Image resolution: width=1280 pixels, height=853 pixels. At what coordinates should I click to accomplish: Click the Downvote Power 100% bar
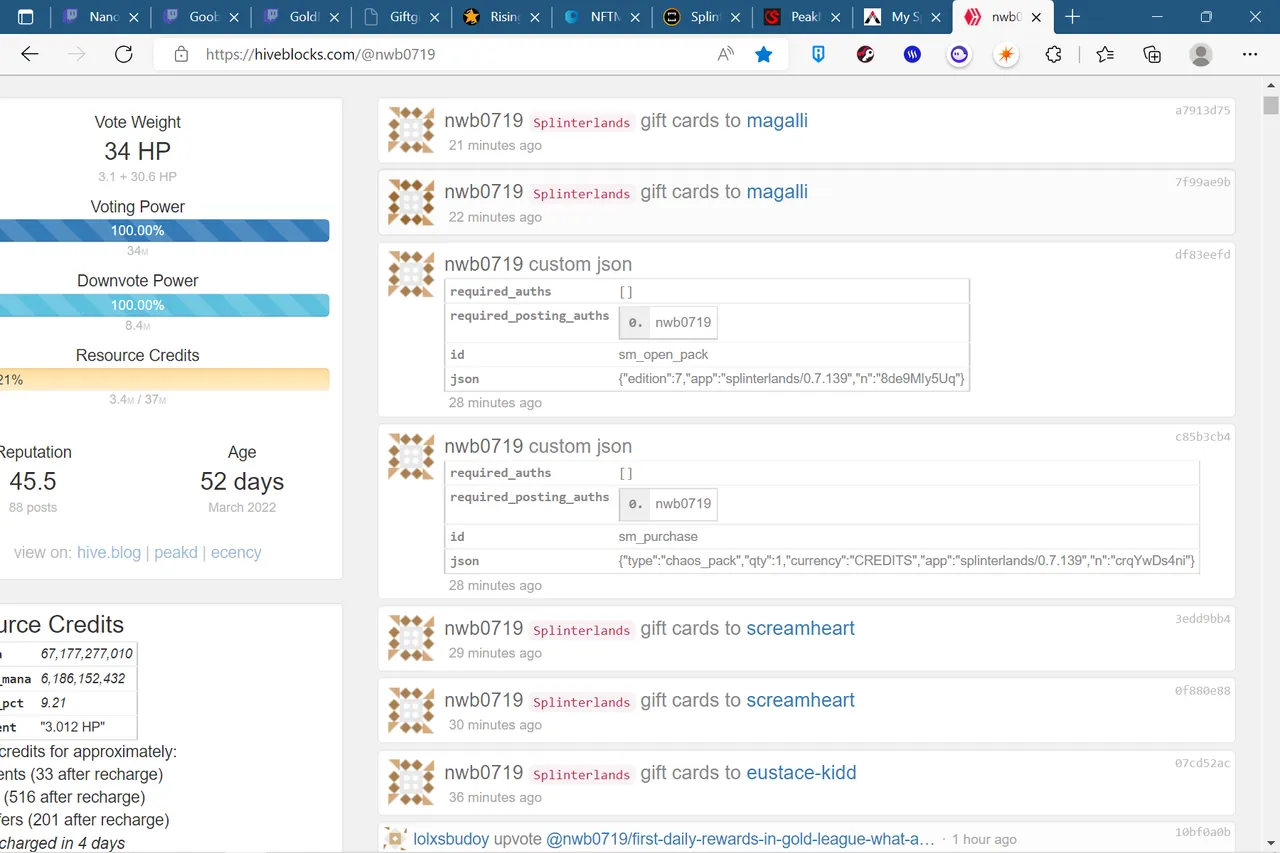click(x=164, y=305)
